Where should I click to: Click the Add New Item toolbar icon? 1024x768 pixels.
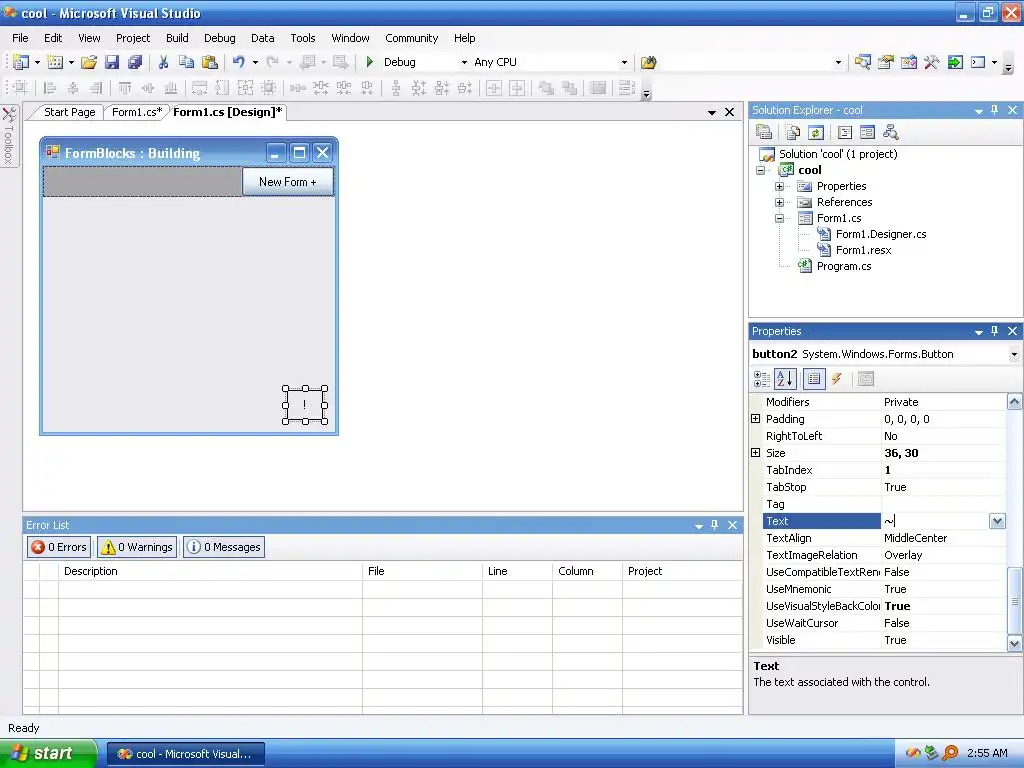pyautogui.click(x=56, y=62)
